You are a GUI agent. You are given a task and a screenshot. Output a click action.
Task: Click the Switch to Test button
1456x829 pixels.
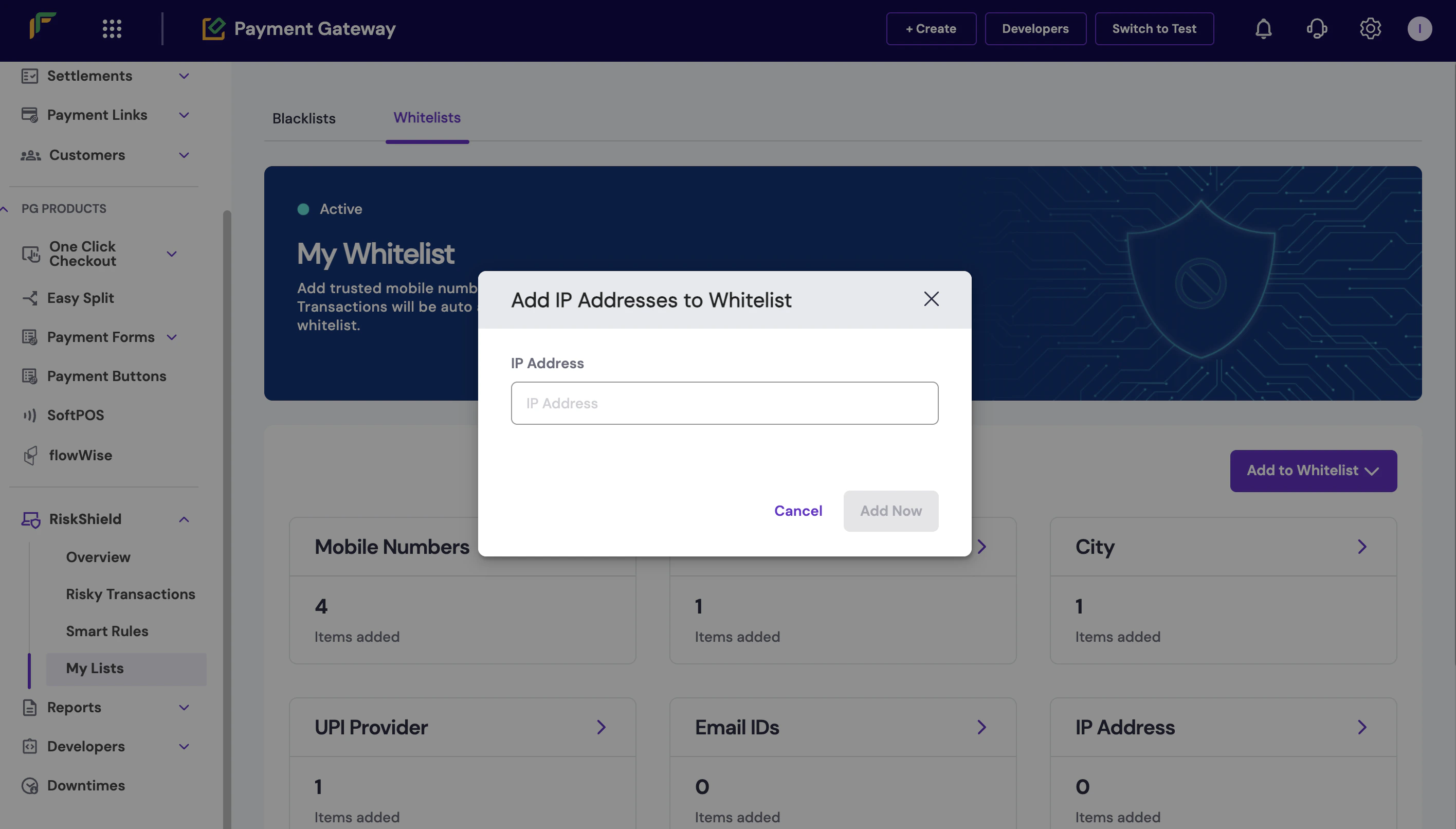coord(1154,28)
